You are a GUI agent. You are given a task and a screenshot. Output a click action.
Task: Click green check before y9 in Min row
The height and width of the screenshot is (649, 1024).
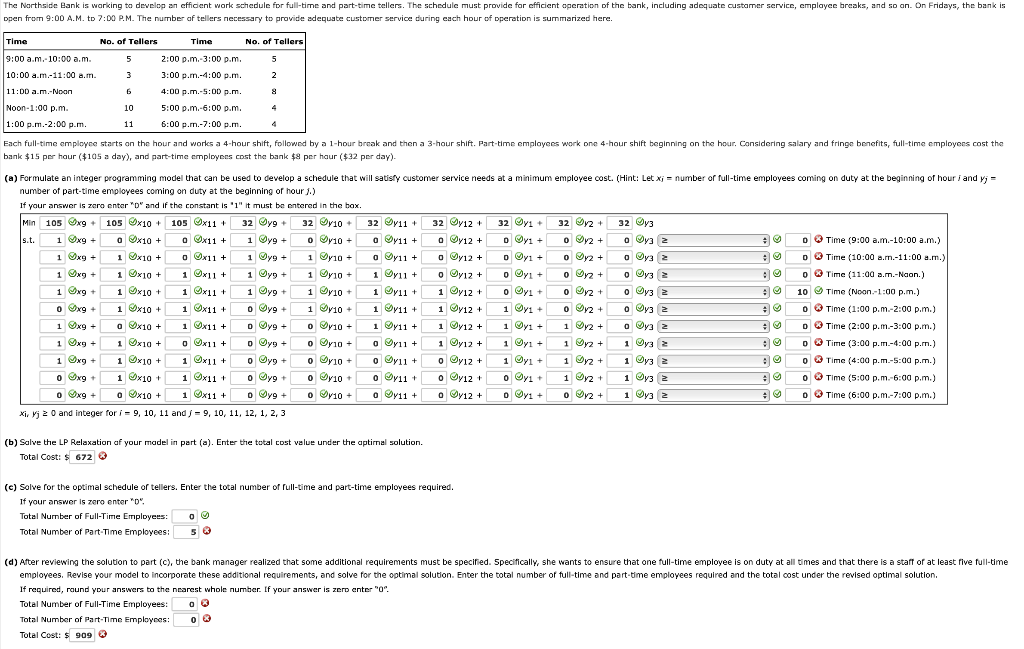pyautogui.click(x=263, y=222)
